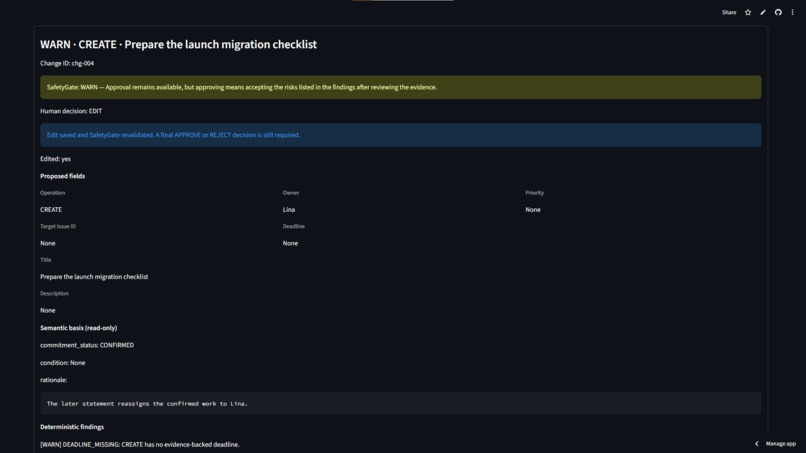The image size is (806, 453).
Task: Select the heading 'Prepare the launch migration checklist'
Action: click(x=178, y=44)
